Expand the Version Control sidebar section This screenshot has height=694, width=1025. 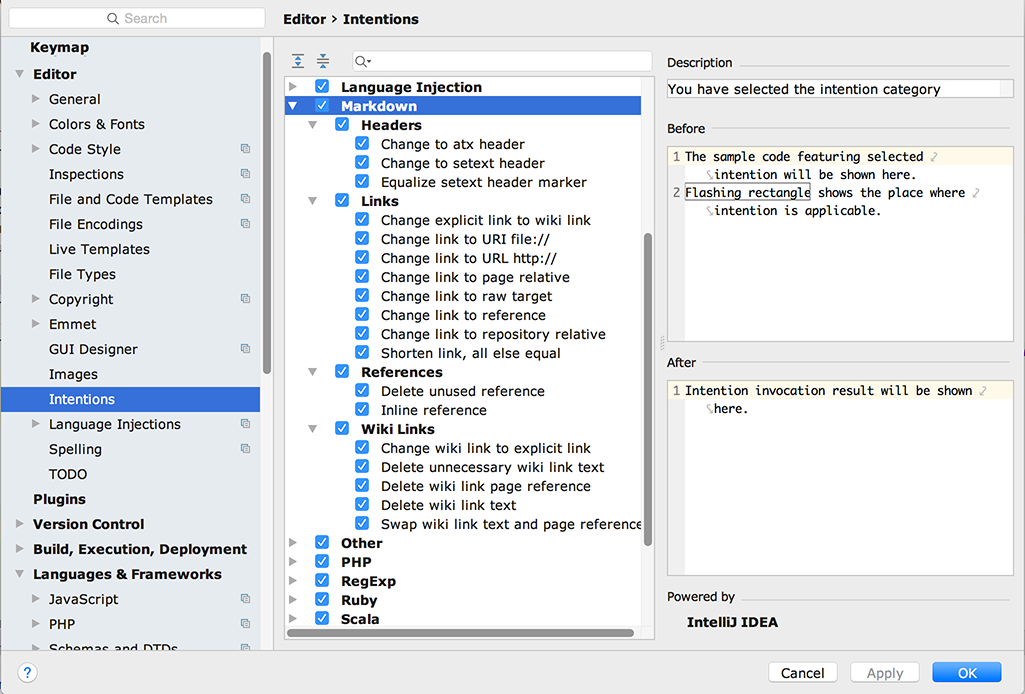pos(20,524)
